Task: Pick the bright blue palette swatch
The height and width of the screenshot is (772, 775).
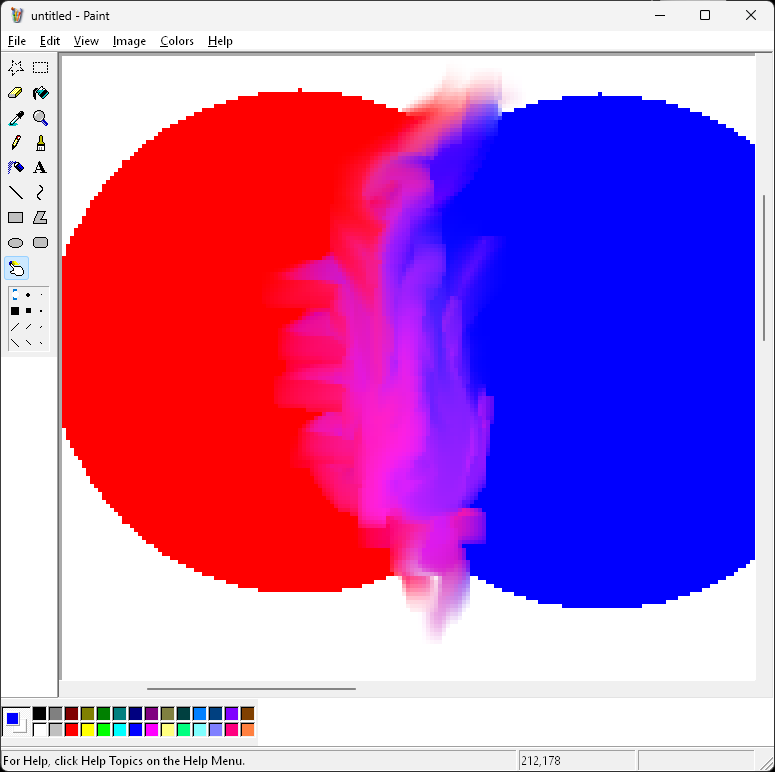Action: [x=135, y=729]
